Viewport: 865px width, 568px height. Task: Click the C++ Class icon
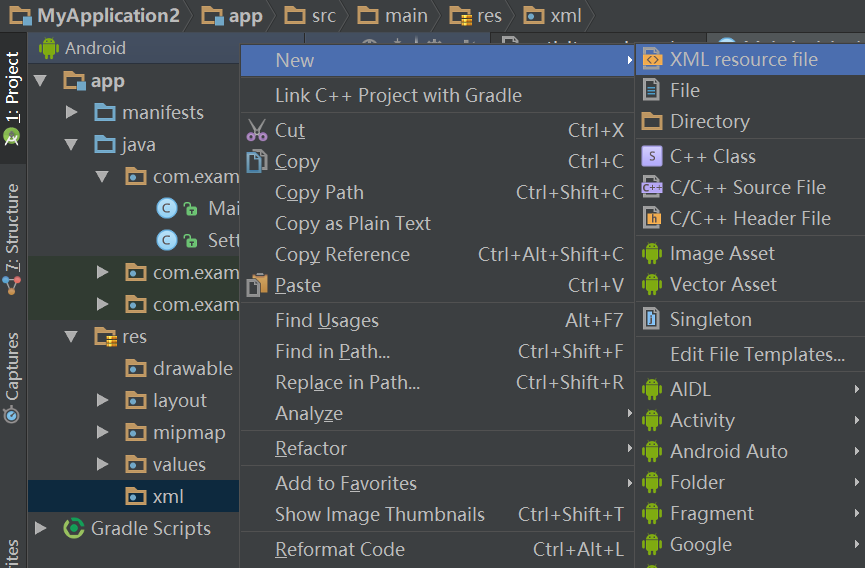[652, 157]
